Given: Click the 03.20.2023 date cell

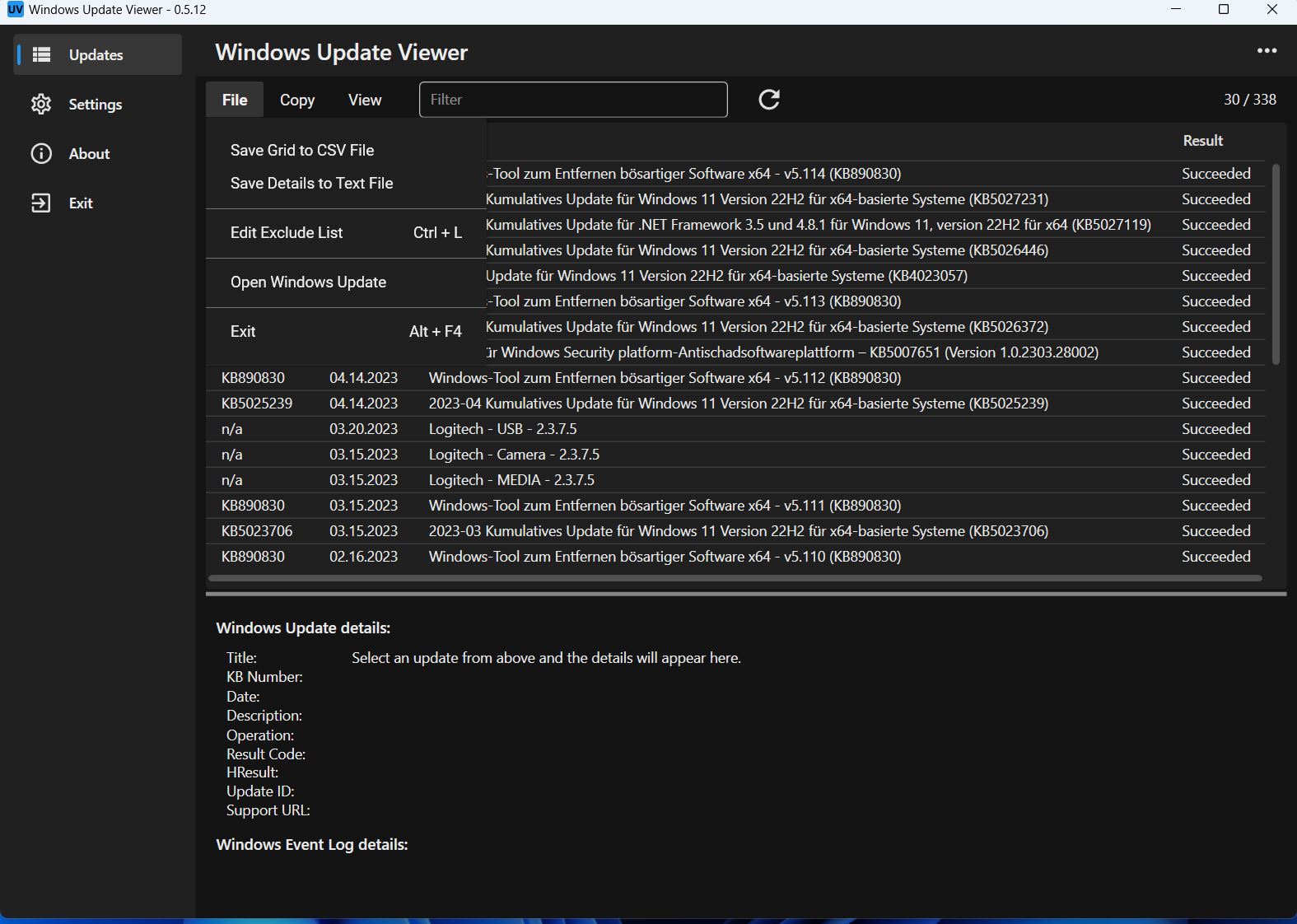Looking at the screenshot, I should click(363, 429).
